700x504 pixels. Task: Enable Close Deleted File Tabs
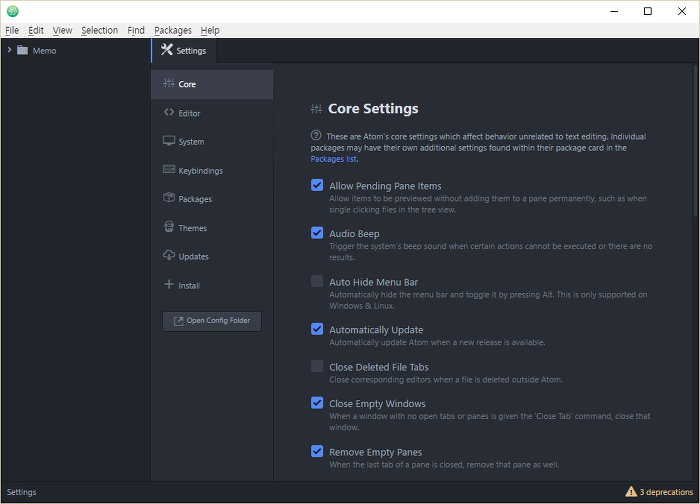317,366
